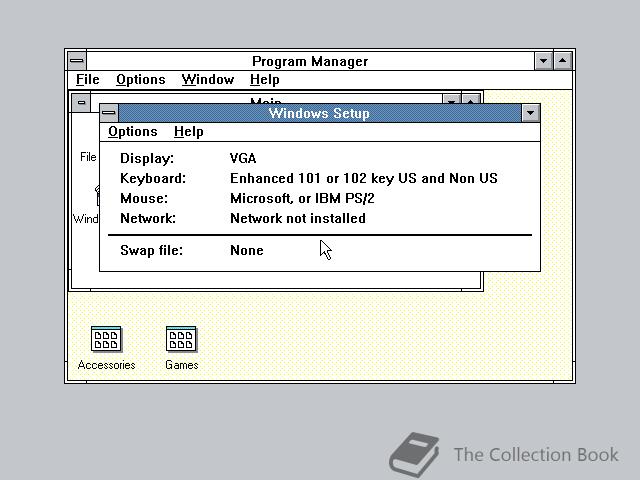Open the Main group window control-menu box
640x480 pixels.
coord(81,102)
